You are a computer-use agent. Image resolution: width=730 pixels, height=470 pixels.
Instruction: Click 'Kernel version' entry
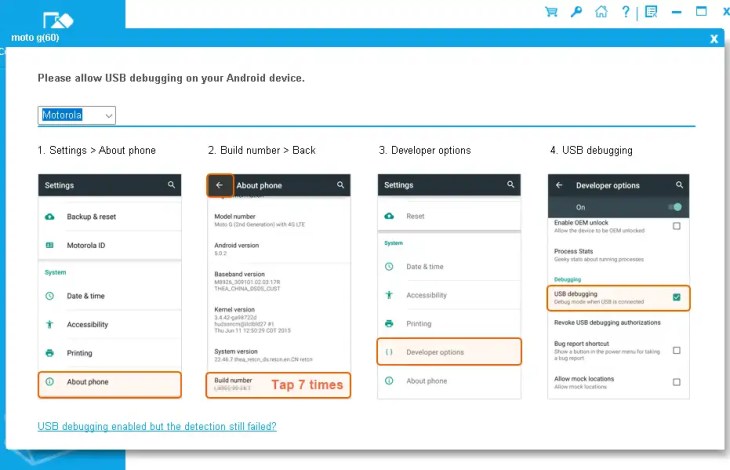click(x=252, y=320)
